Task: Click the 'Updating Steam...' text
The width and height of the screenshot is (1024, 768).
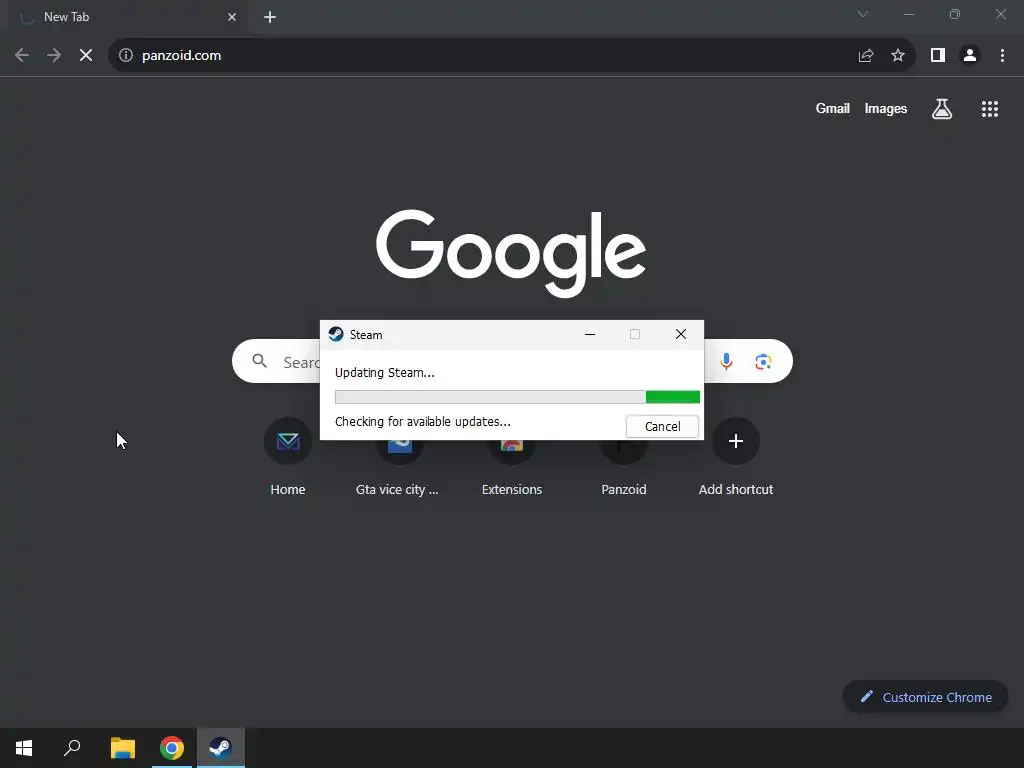Action: (x=385, y=373)
